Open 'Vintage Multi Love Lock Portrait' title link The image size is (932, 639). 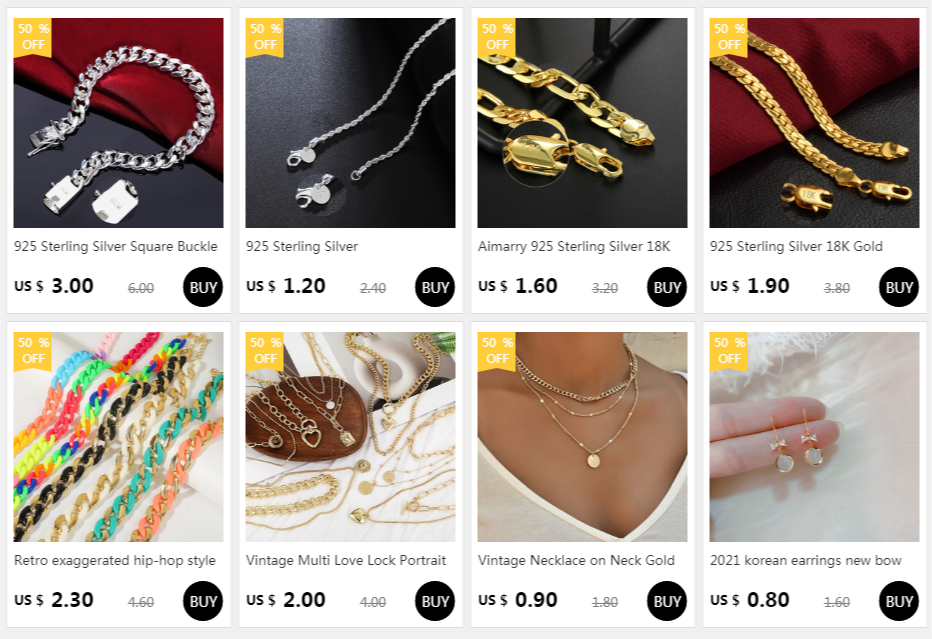[x=346, y=560]
